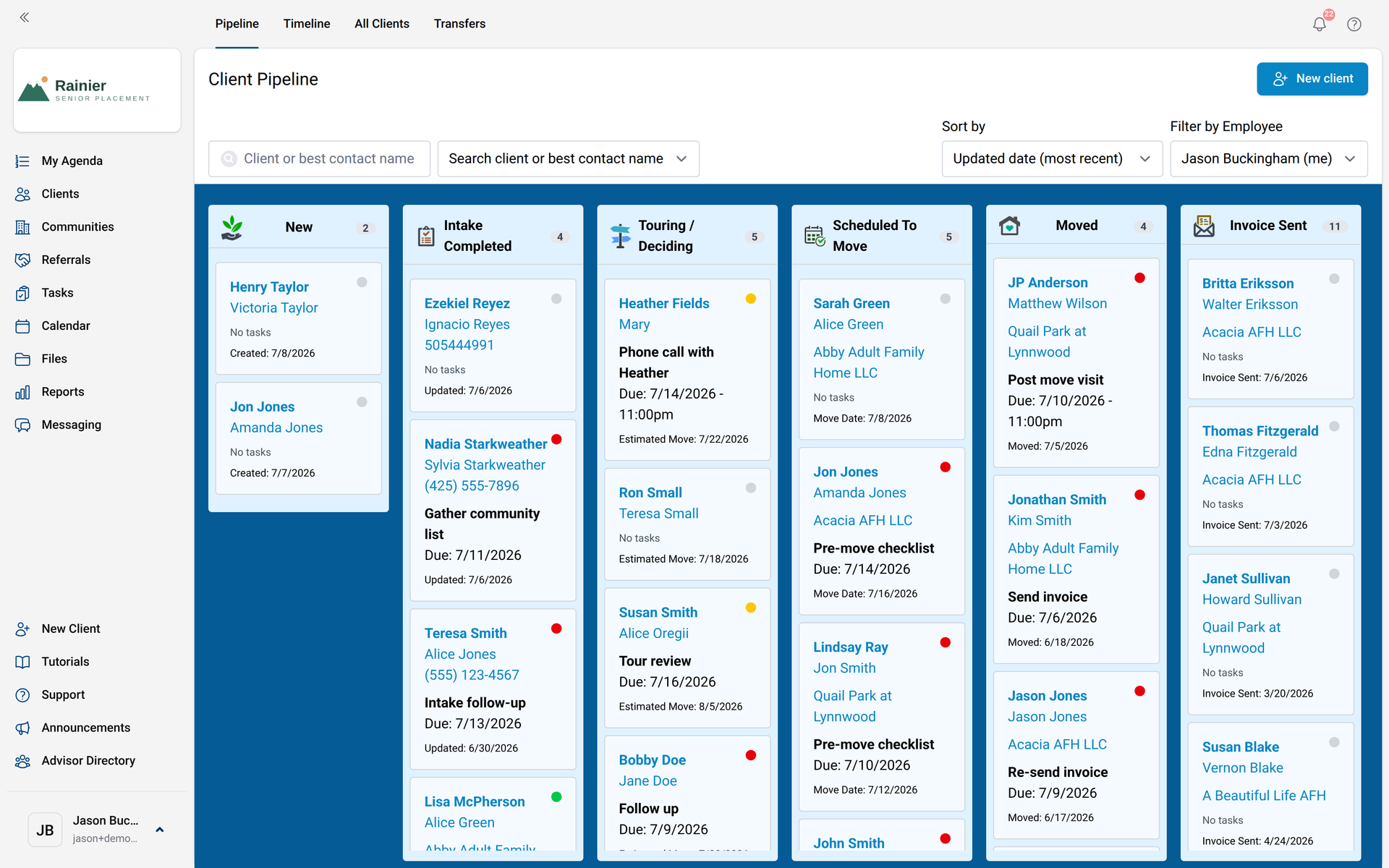Click the New column sprout icon
This screenshot has width=1389, height=868.
[x=231, y=227]
